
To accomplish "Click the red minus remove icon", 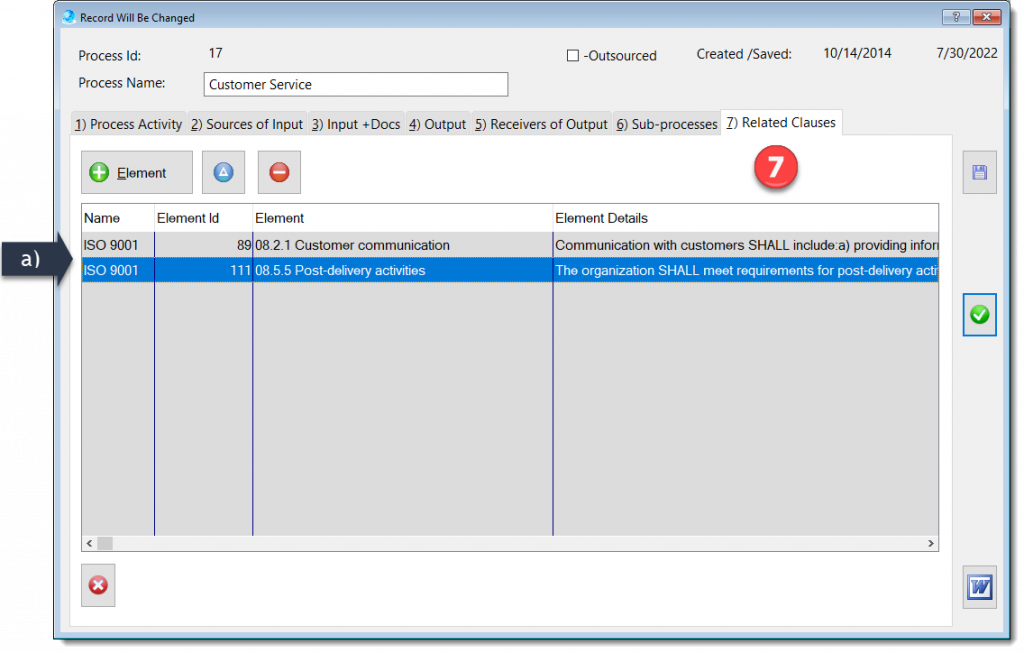I will (279, 173).
